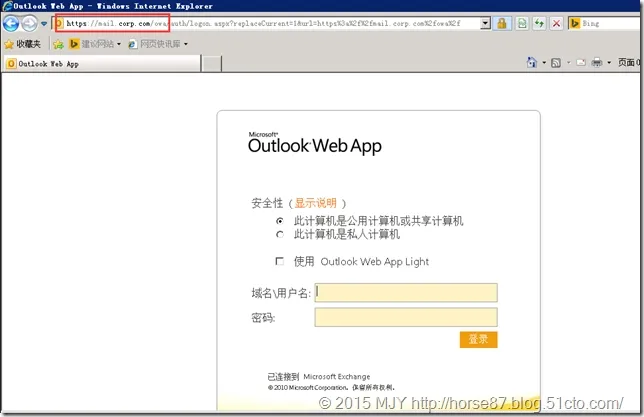Click the RSS feeds icon

tap(556, 63)
